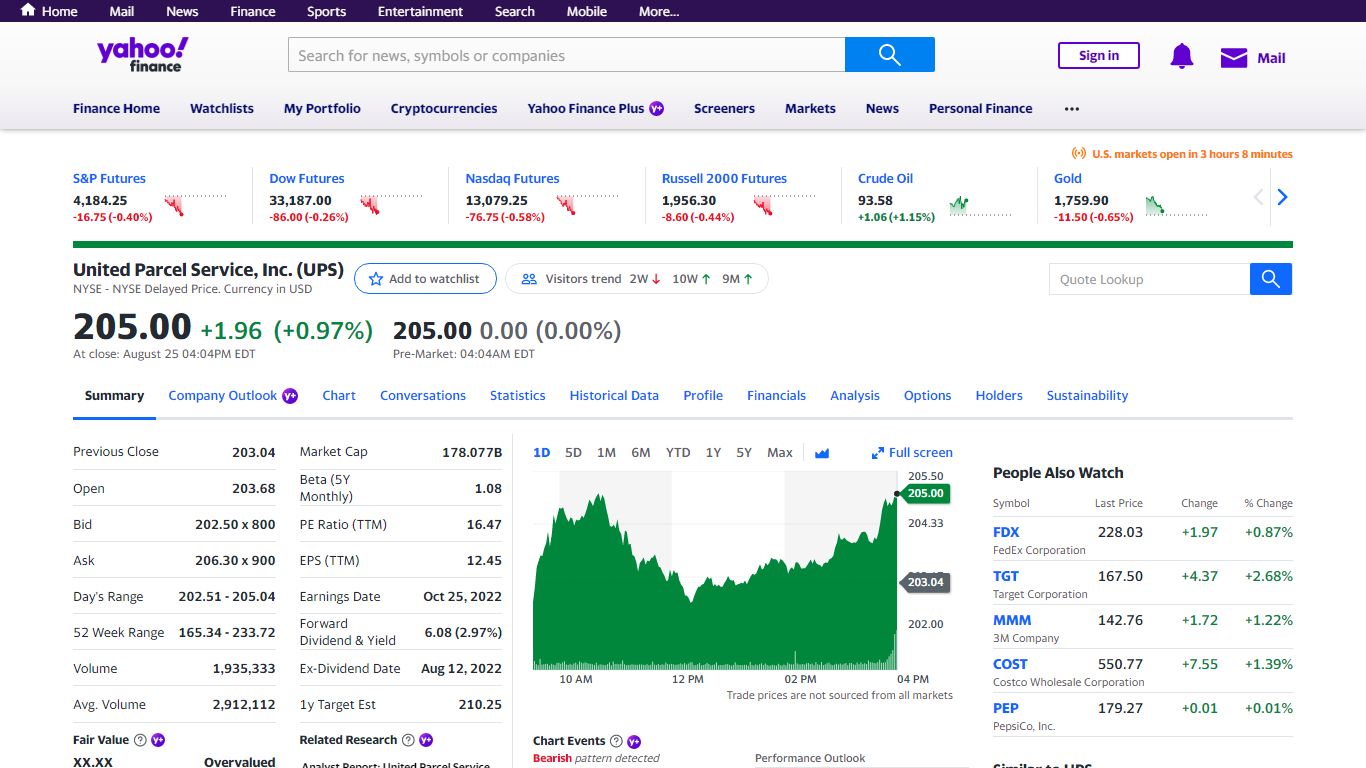1366x768 pixels.
Task: Open Sports in the top bar
Action: [x=326, y=11]
